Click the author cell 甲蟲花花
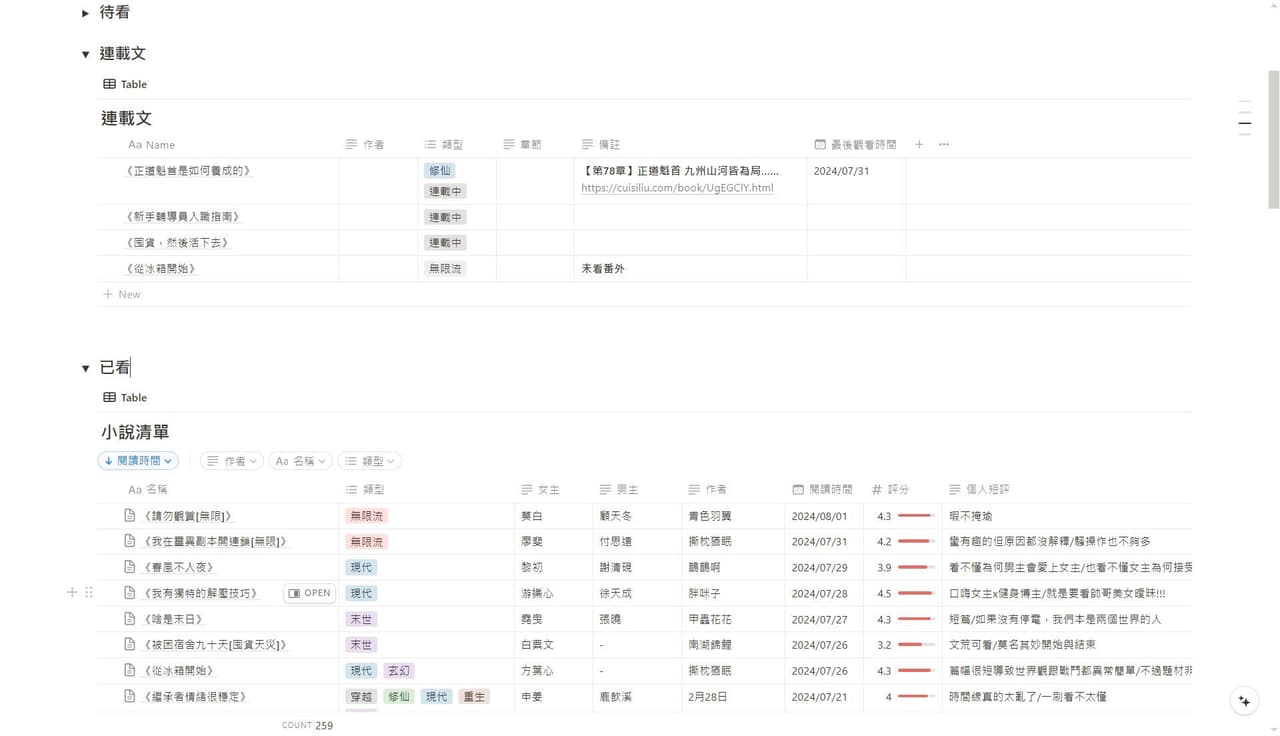This screenshot has width=1280, height=736. click(x=733, y=619)
